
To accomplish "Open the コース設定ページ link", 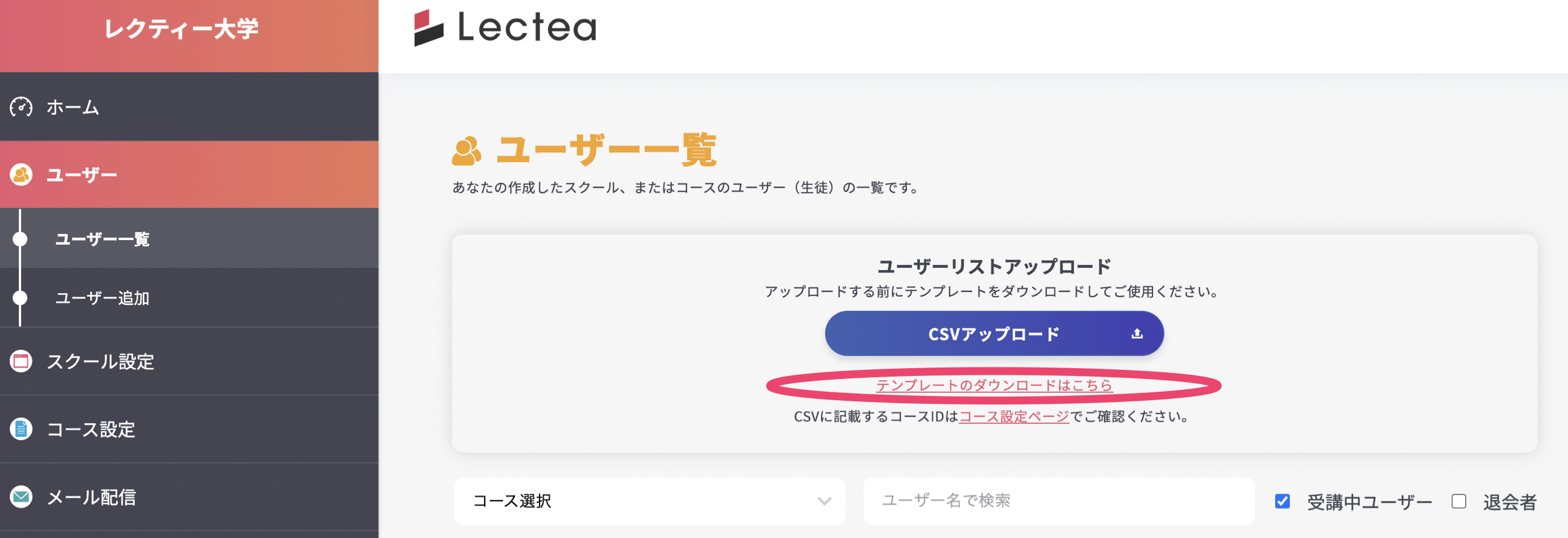I will click(x=1013, y=416).
